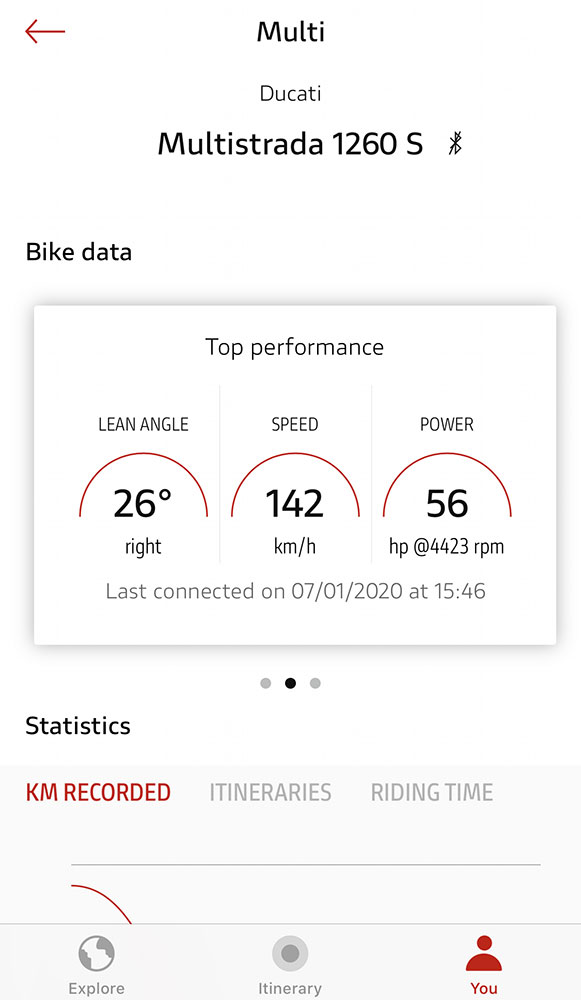Tap the Bluetooth icon beside Multistrada 1260 S
This screenshot has height=1000, width=581.
455,143
